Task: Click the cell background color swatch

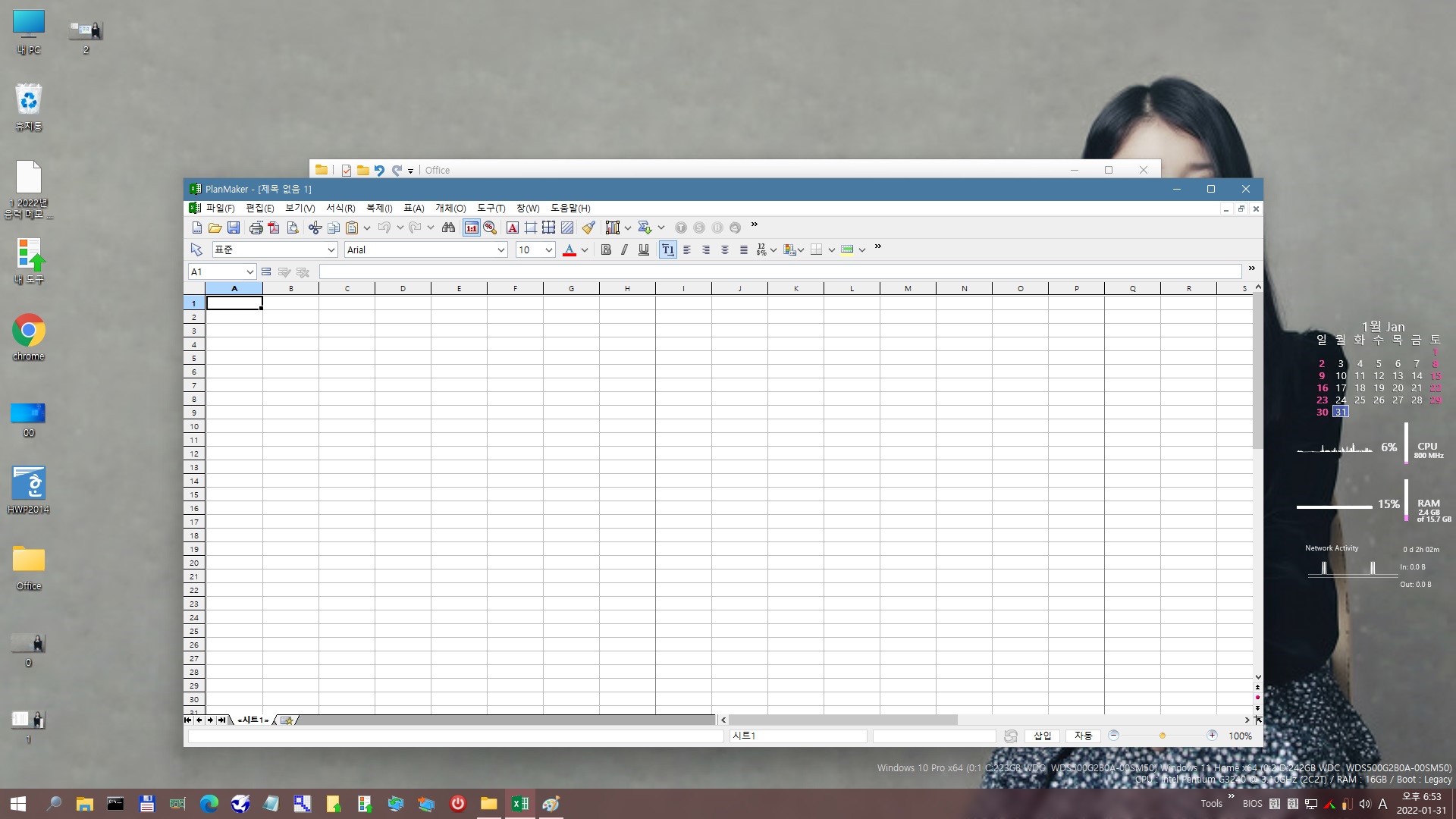Action: 847,249
